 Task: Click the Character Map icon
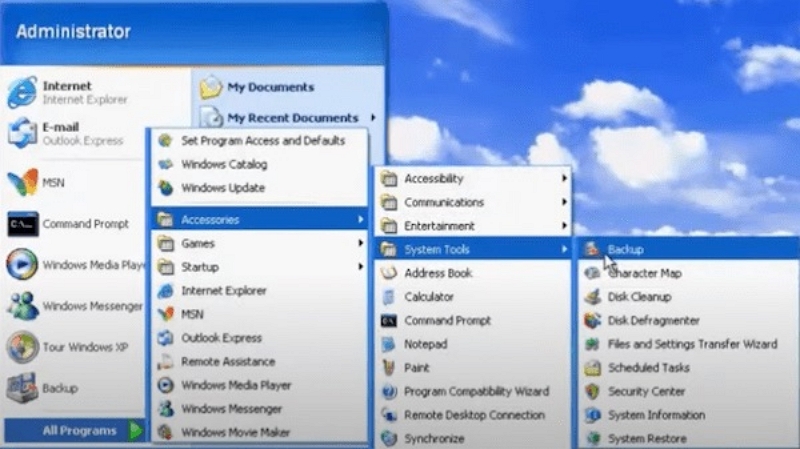click(592, 273)
